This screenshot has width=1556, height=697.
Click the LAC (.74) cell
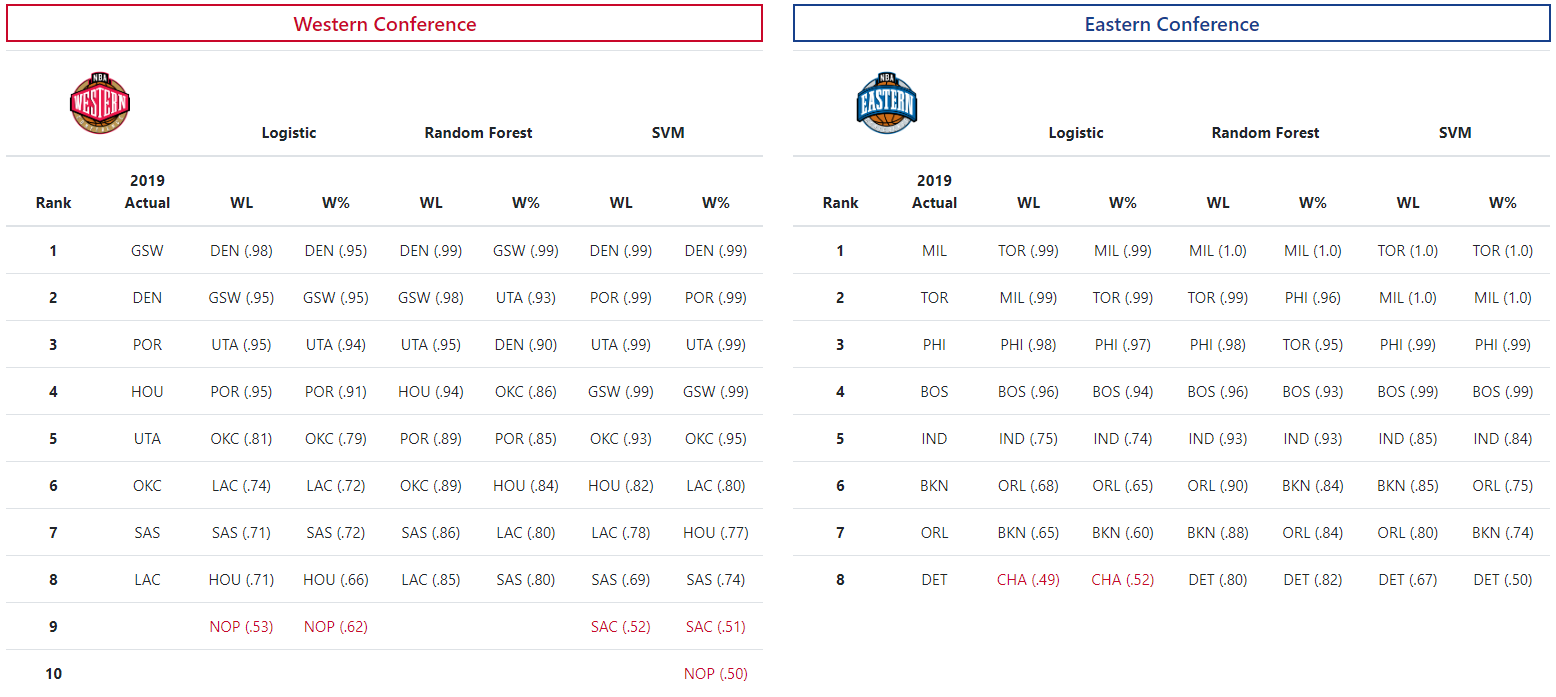[241, 486]
